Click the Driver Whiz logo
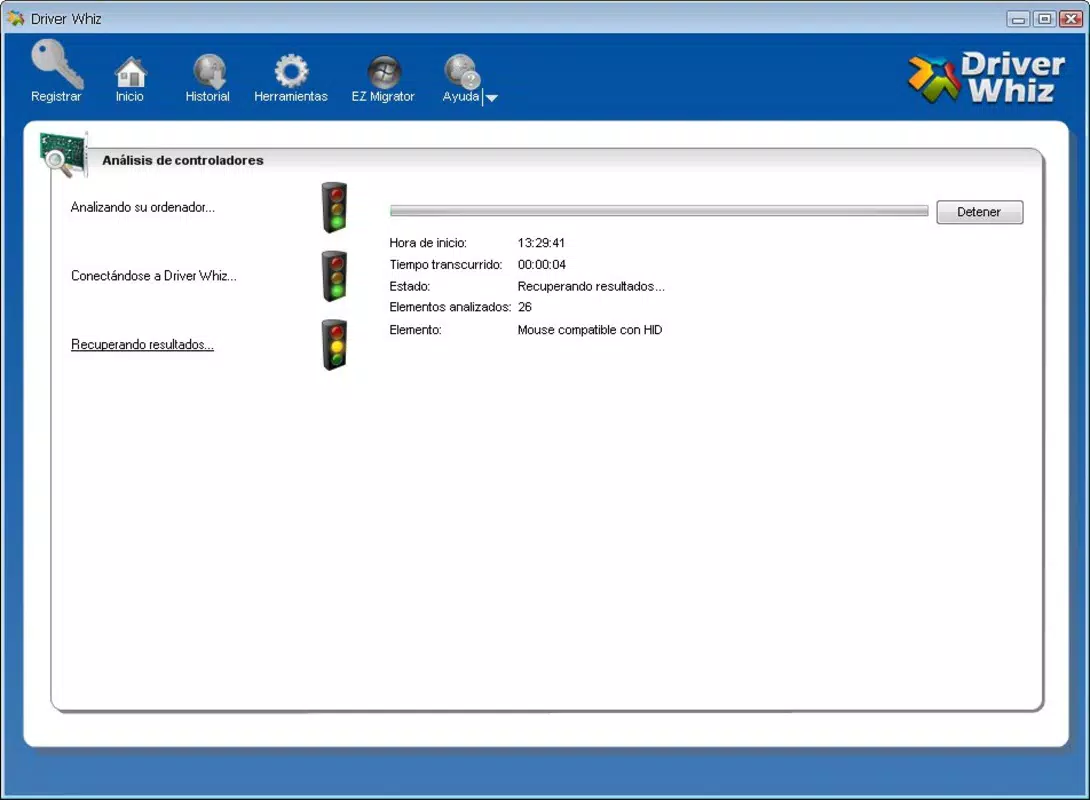The height and width of the screenshot is (800, 1090). coord(986,77)
